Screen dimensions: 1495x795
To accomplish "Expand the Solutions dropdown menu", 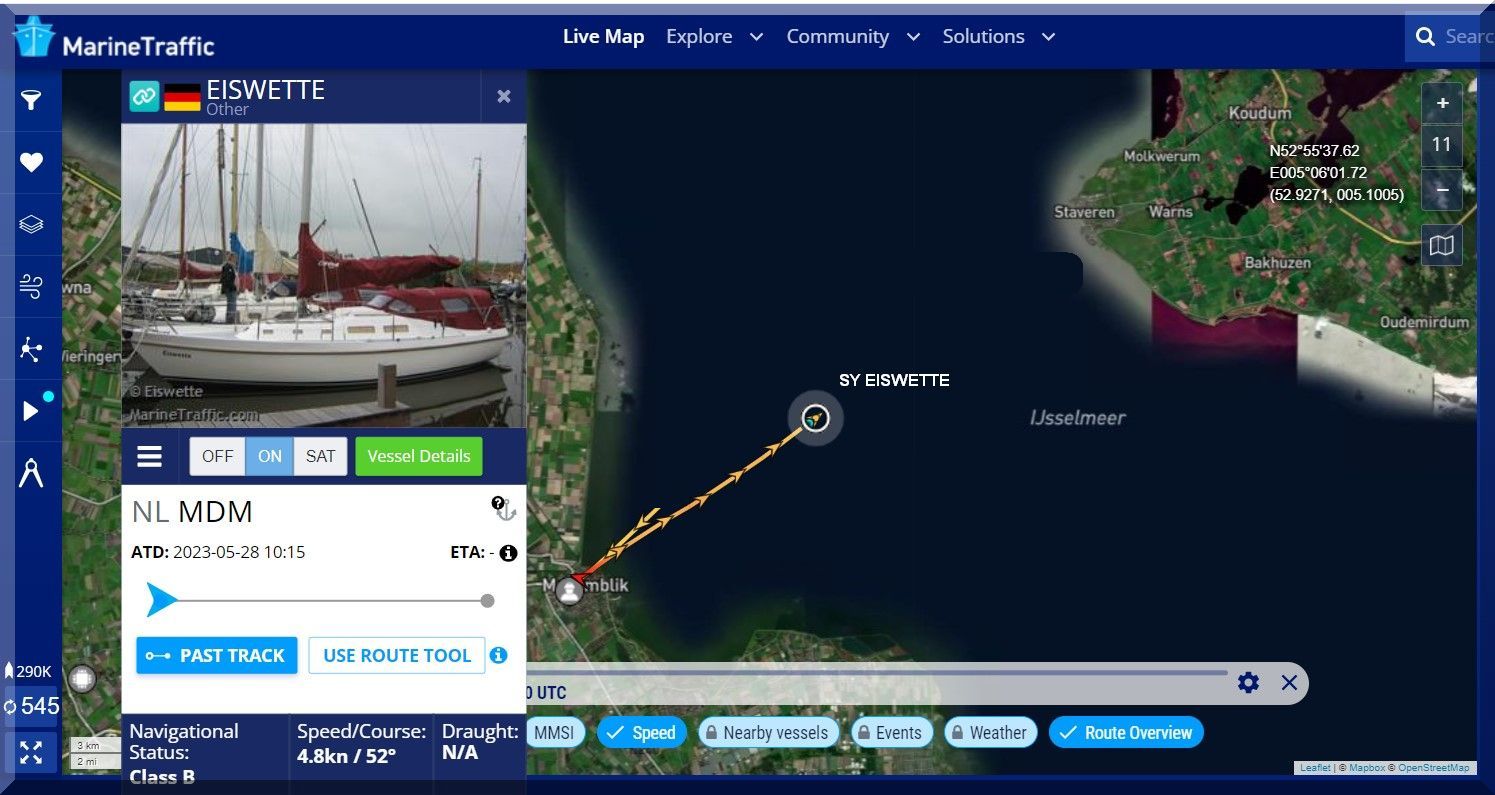I will tap(999, 37).
